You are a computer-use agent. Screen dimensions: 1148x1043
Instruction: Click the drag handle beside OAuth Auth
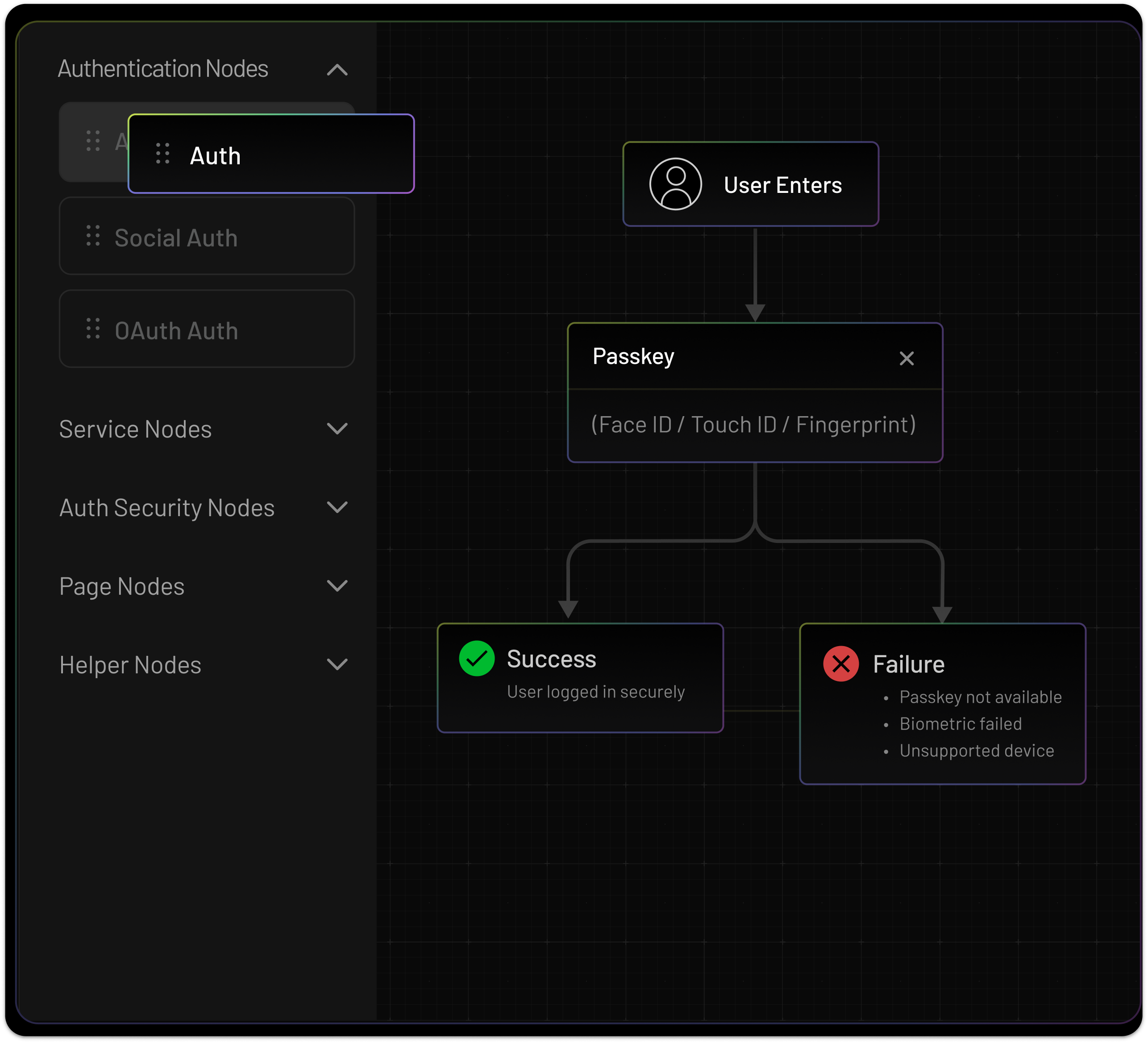[x=93, y=329]
